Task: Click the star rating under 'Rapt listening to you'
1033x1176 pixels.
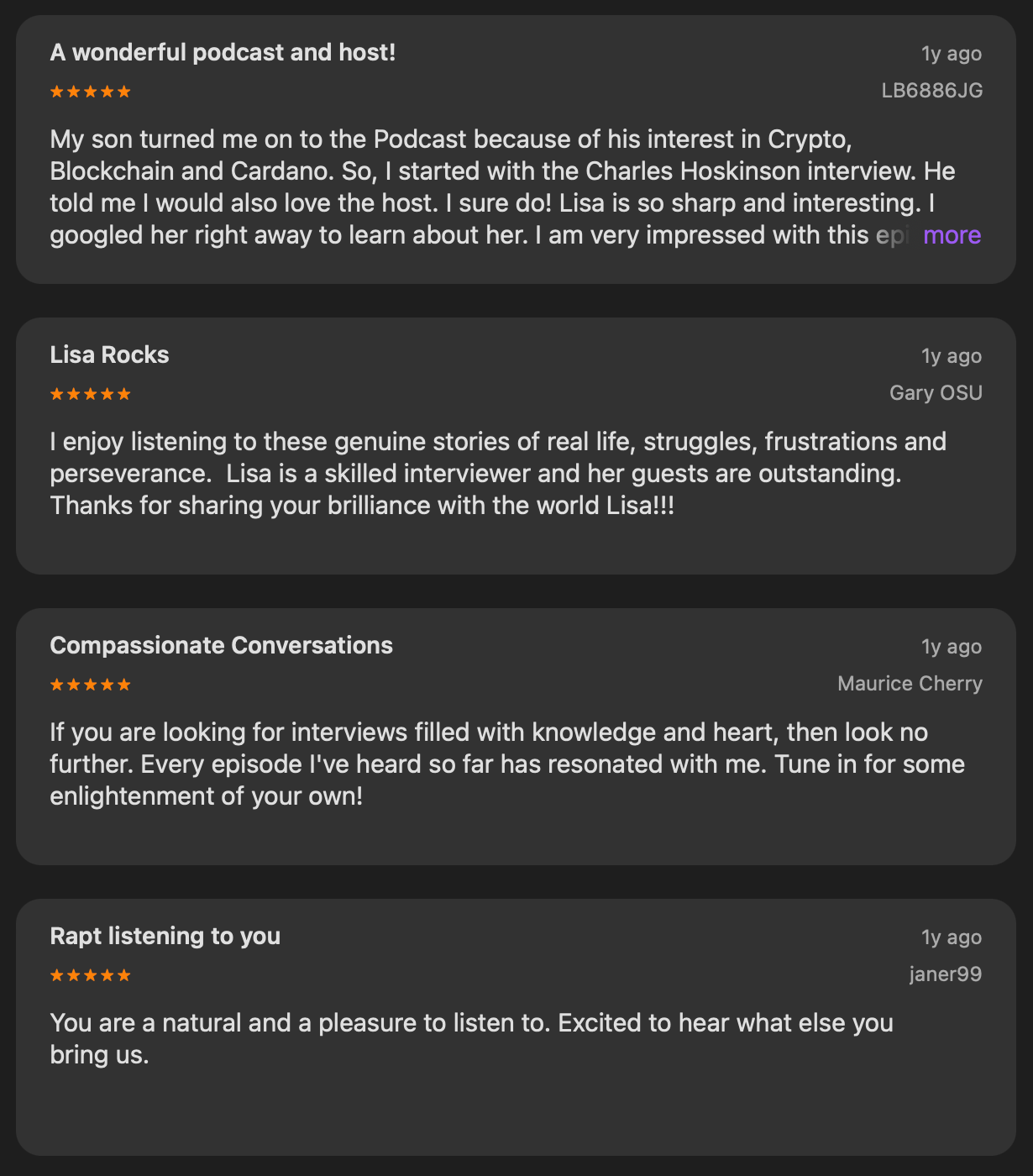Action: [91, 975]
